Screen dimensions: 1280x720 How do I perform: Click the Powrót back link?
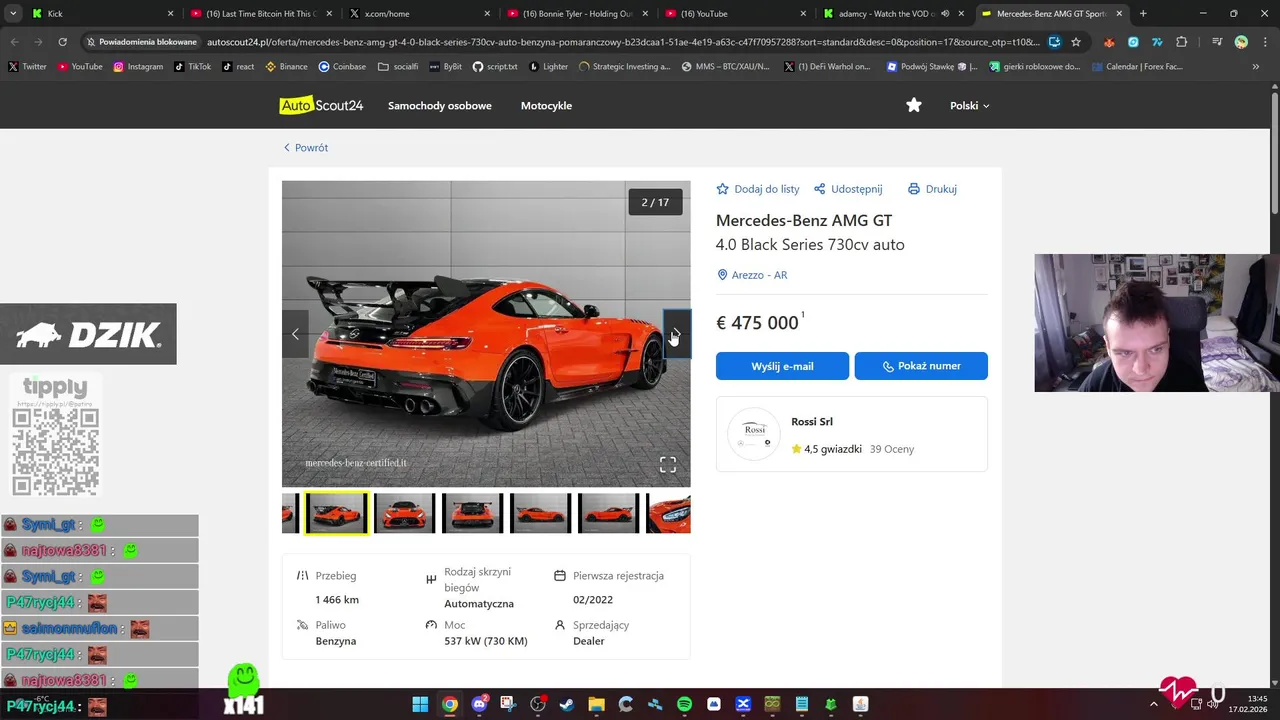tap(306, 147)
